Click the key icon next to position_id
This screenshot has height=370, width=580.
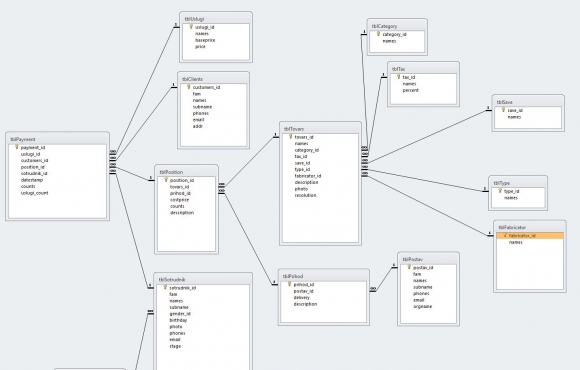click(166, 180)
